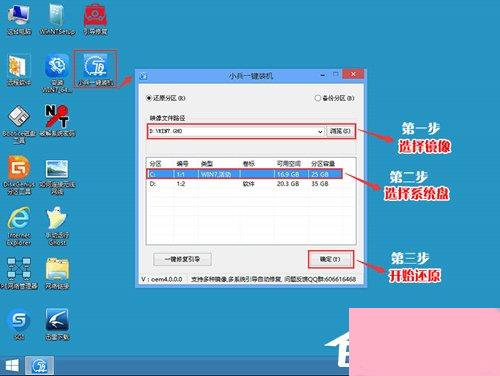Launch the NT password cracking tool icon
The width and height of the screenshot is (500, 376).
pos(57,121)
